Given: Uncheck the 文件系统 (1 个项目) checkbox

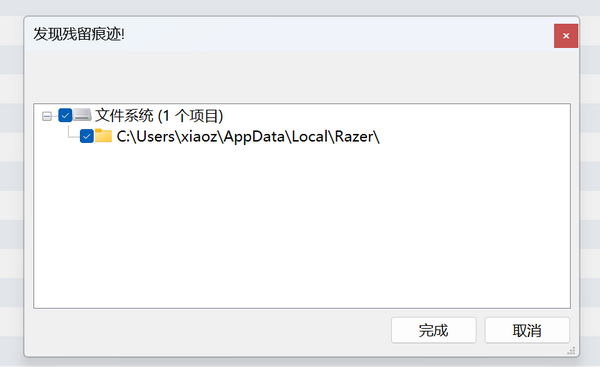Looking at the screenshot, I should 65,115.
